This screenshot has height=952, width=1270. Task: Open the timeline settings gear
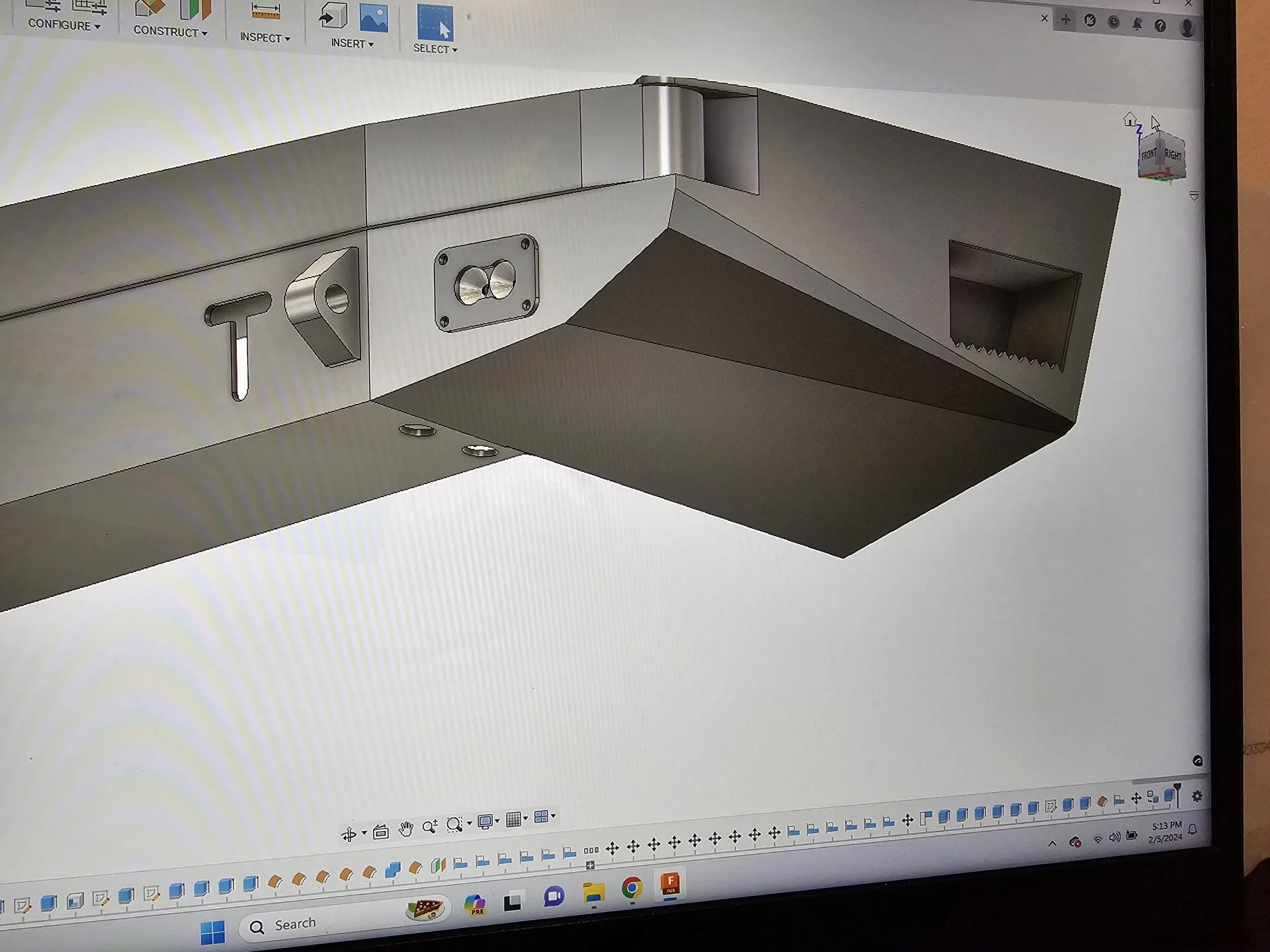[x=1197, y=797]
